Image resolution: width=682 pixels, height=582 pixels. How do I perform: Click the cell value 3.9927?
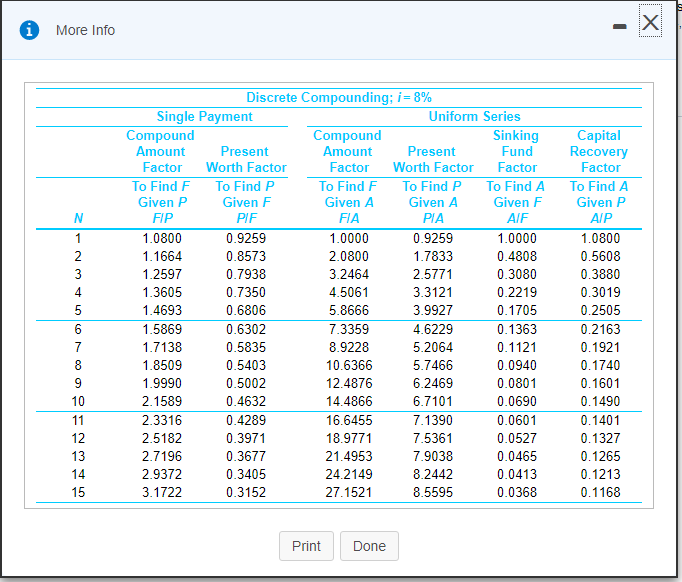pyautogui.click(x=433, y=311)
